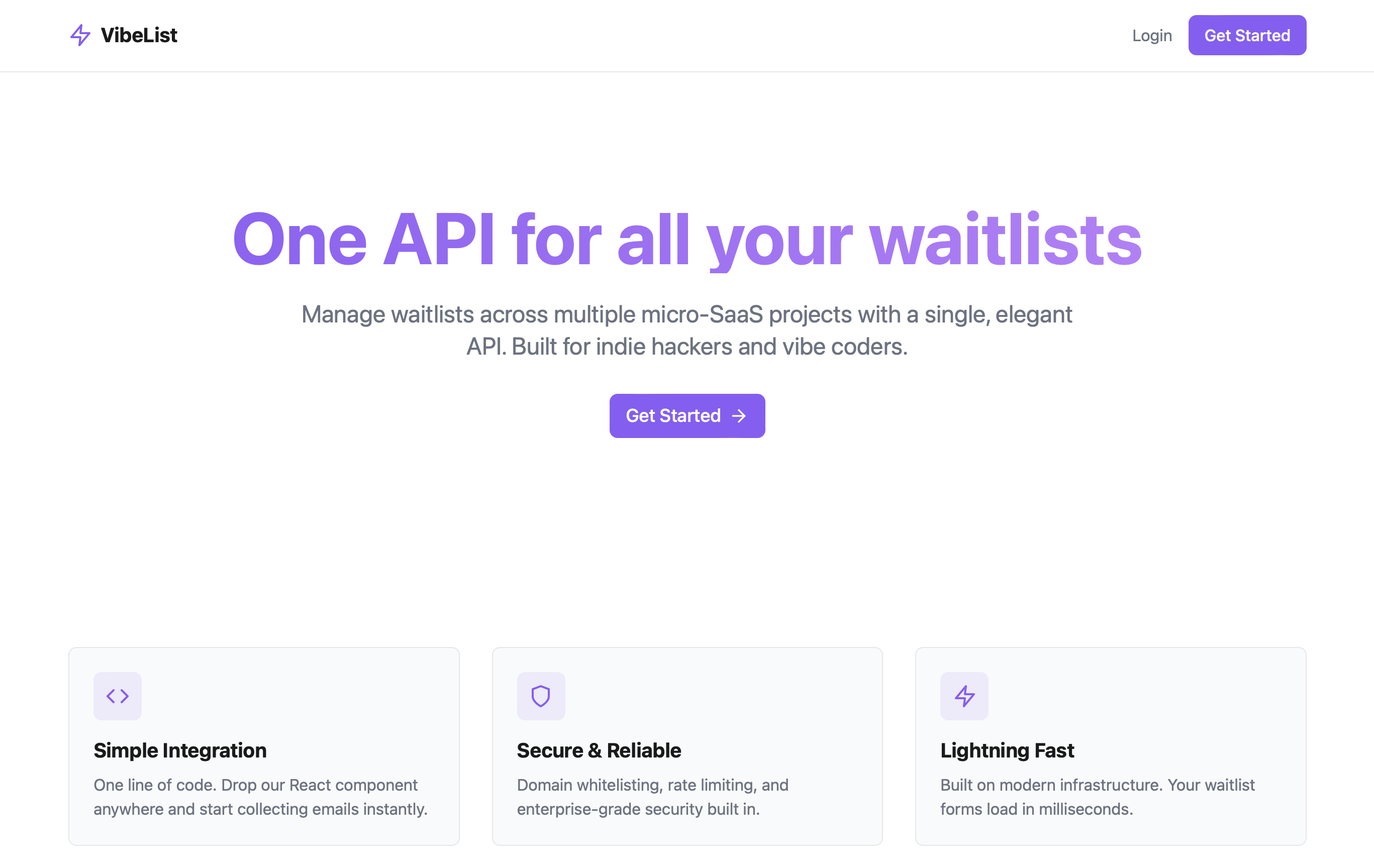Click the lightning icon in Lightning Fast card
This screenshot has width=1374, height=868.
coord(964,696)
